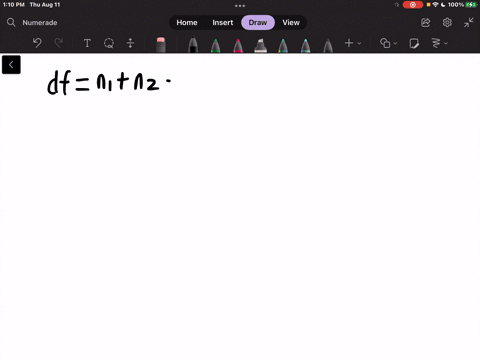Expand the ink style dropdown arrow
This screenshot has height=360, width=480.
coord(446,43)
